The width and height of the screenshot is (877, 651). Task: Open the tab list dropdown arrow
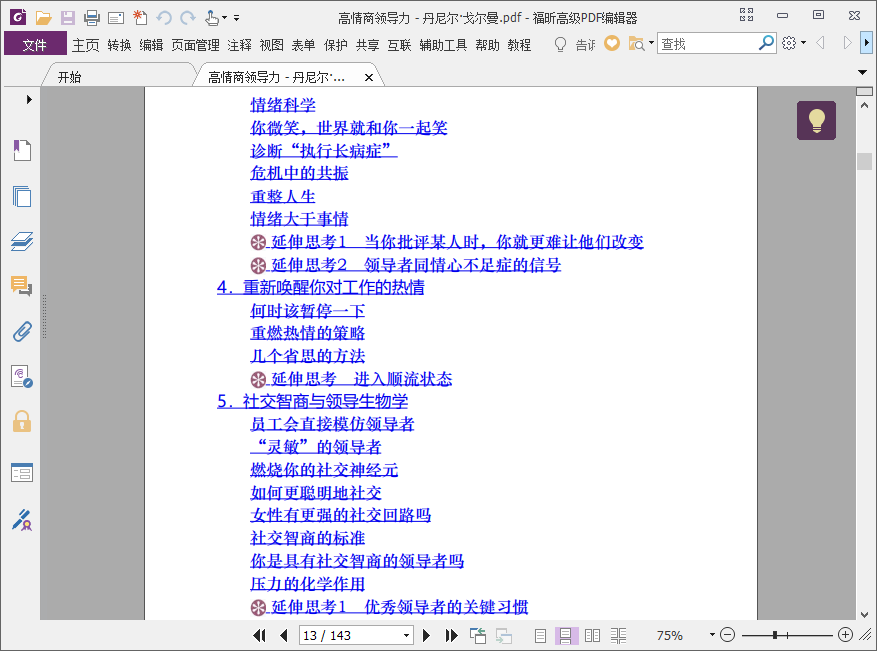pyautogui.click(x=862, y=72)
